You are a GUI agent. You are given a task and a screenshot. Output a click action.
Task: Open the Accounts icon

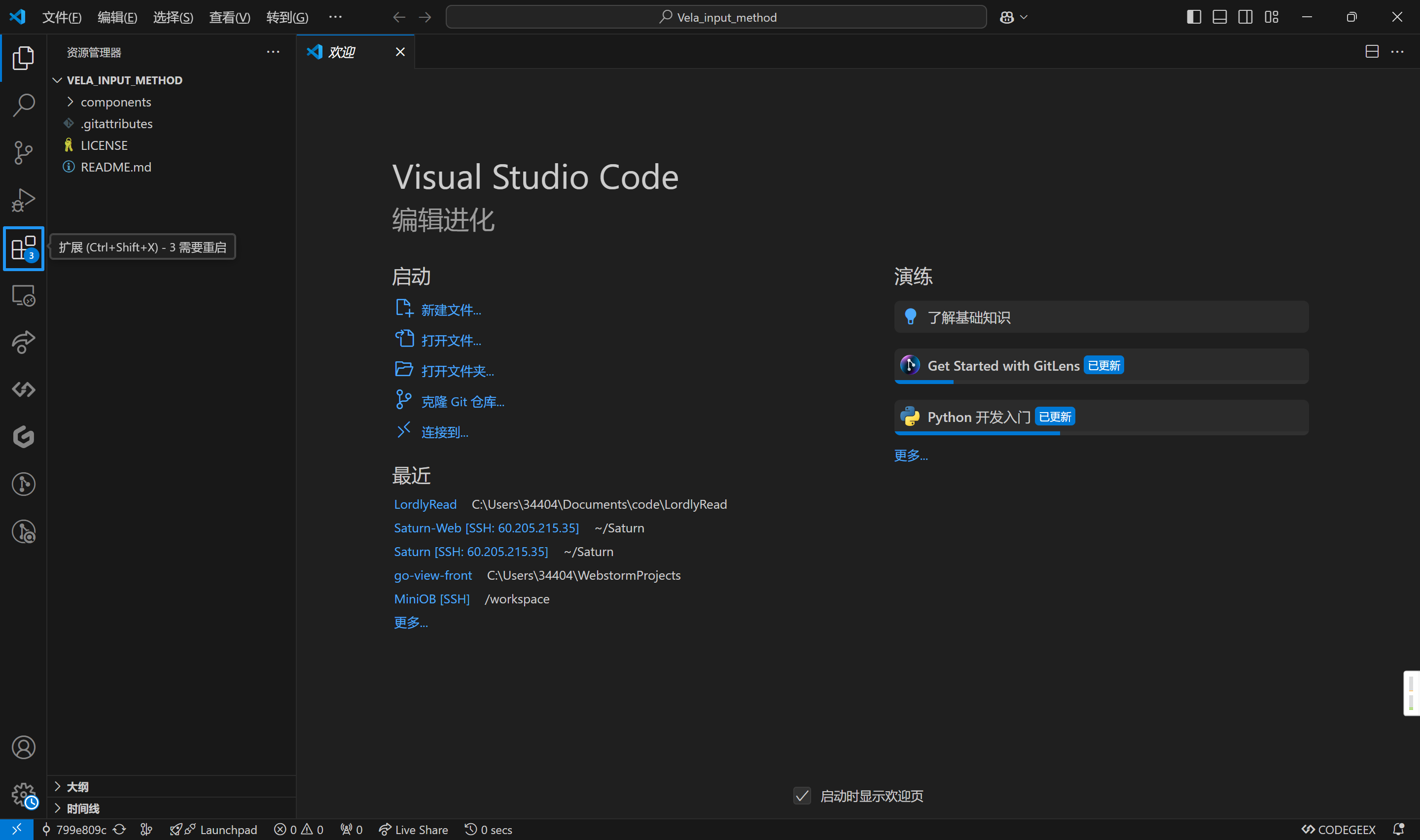pyautogui.click(x=23, y=748)
